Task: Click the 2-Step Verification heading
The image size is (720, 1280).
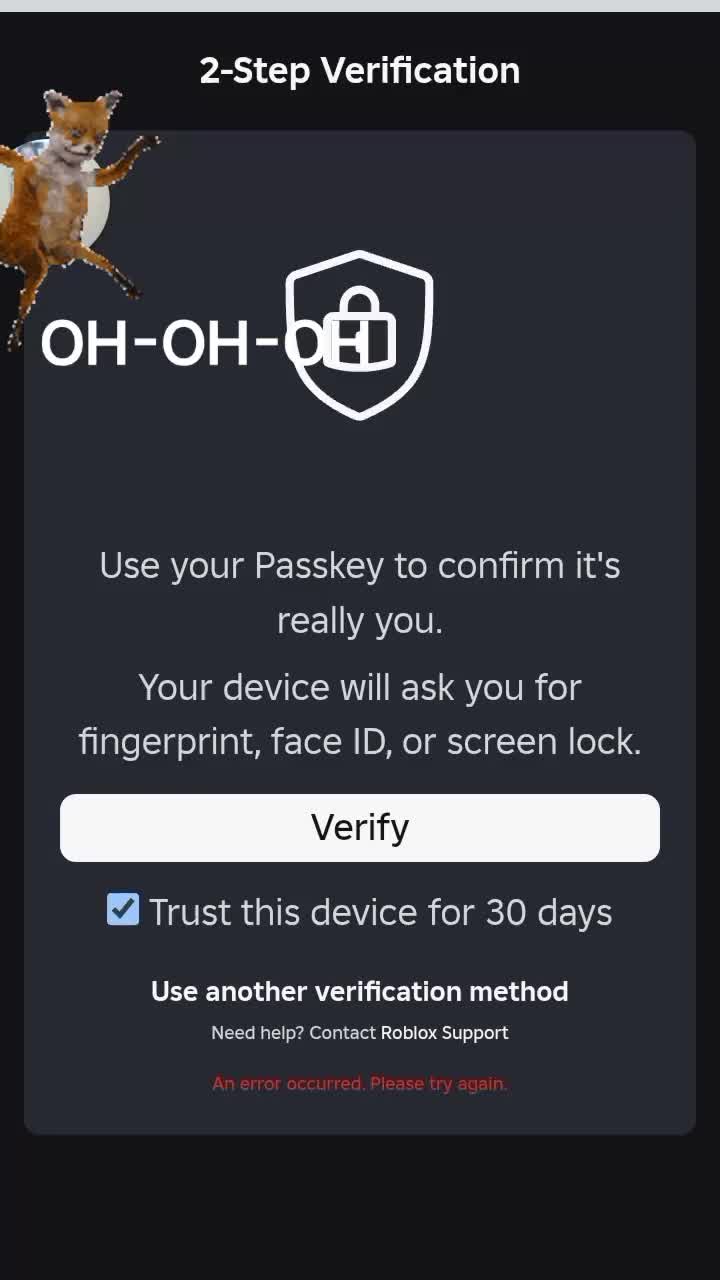Action: (360, 71)
